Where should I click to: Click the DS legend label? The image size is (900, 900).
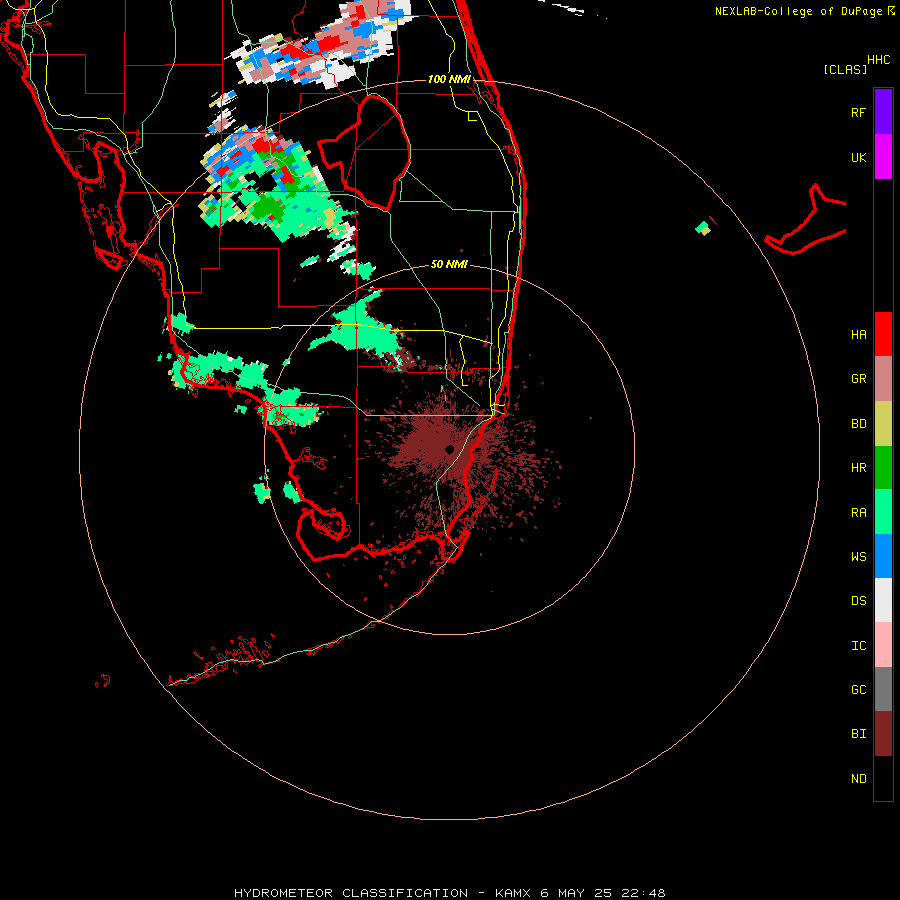(858, 600)
